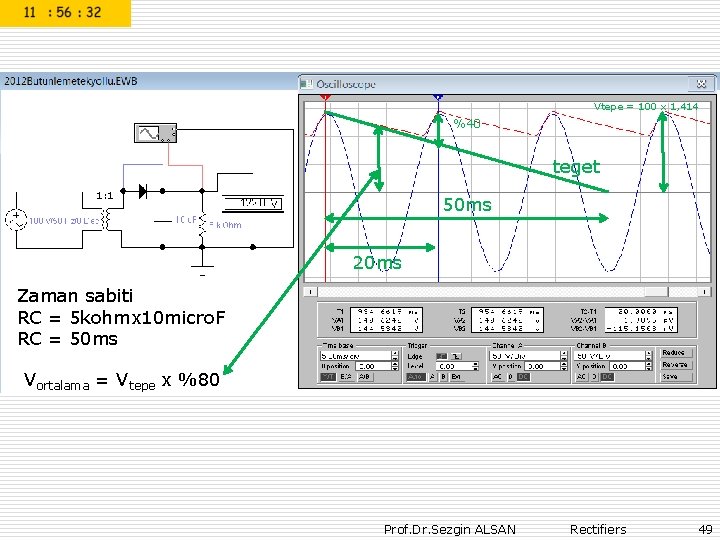Click the oscilloscope scrollbar right arrow
The height and width of the screenshot is (540, 720).
[x=704, y=292]
